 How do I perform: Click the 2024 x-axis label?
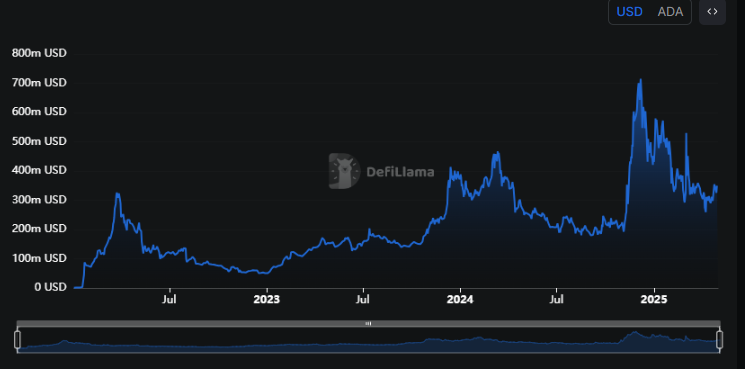[x=460, y=300]
